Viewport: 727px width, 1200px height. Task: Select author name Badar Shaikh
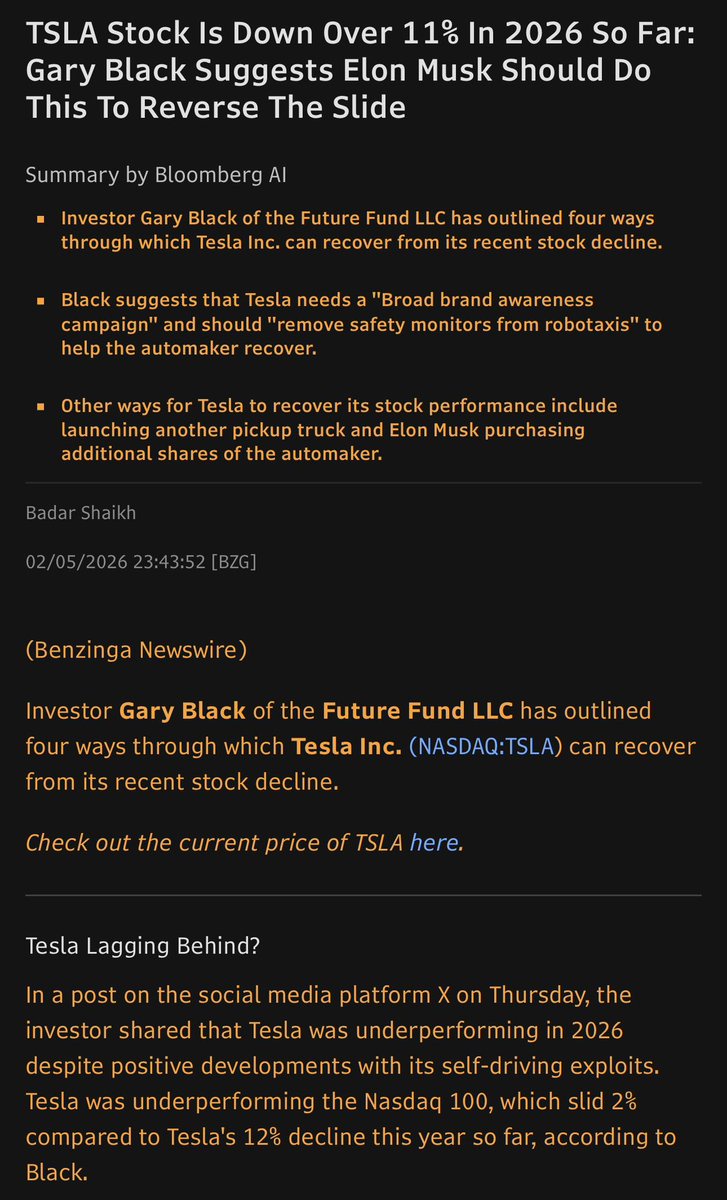[79, 514]
